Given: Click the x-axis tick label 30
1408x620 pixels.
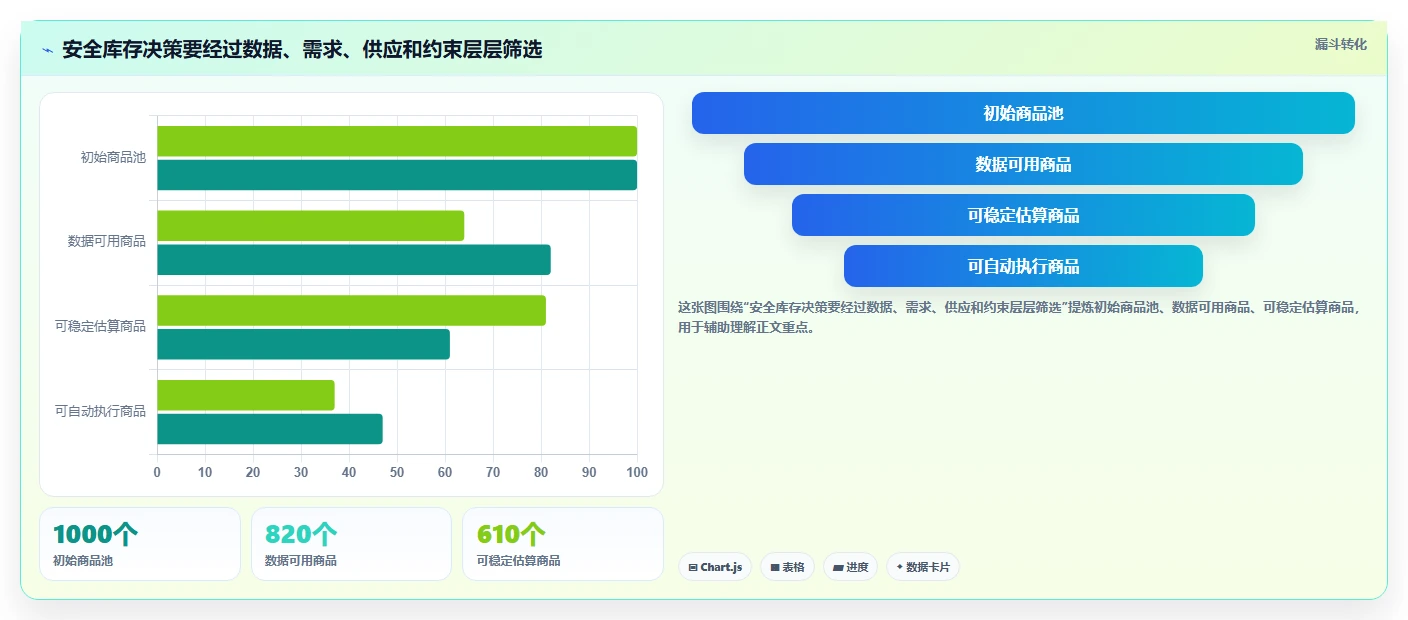Looking at the screenshot, I should pos(301,472).
